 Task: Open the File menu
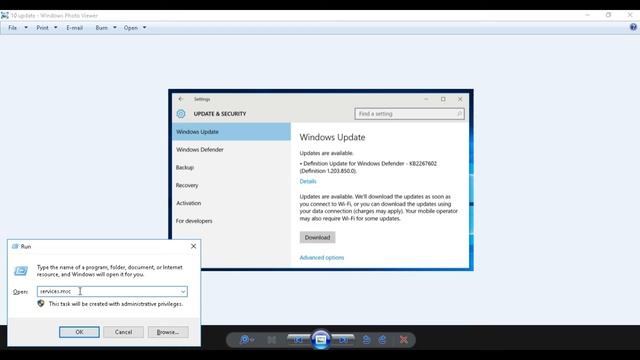[13, 28]
